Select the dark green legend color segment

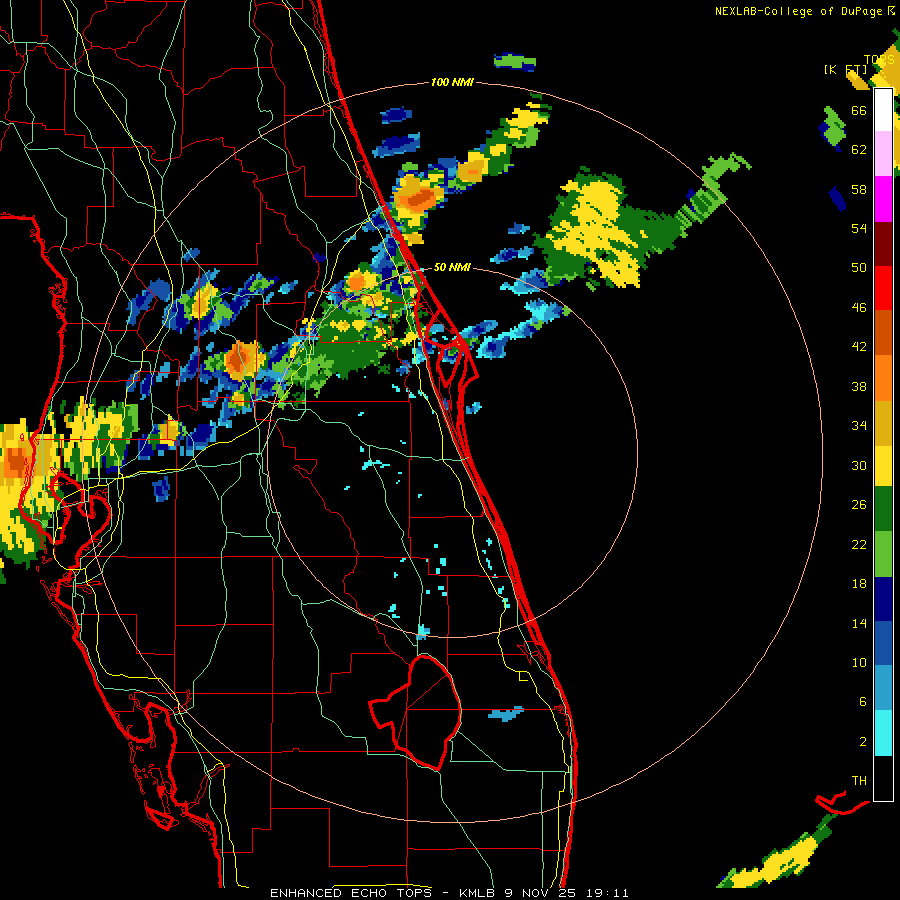click(x=883, y=509)
